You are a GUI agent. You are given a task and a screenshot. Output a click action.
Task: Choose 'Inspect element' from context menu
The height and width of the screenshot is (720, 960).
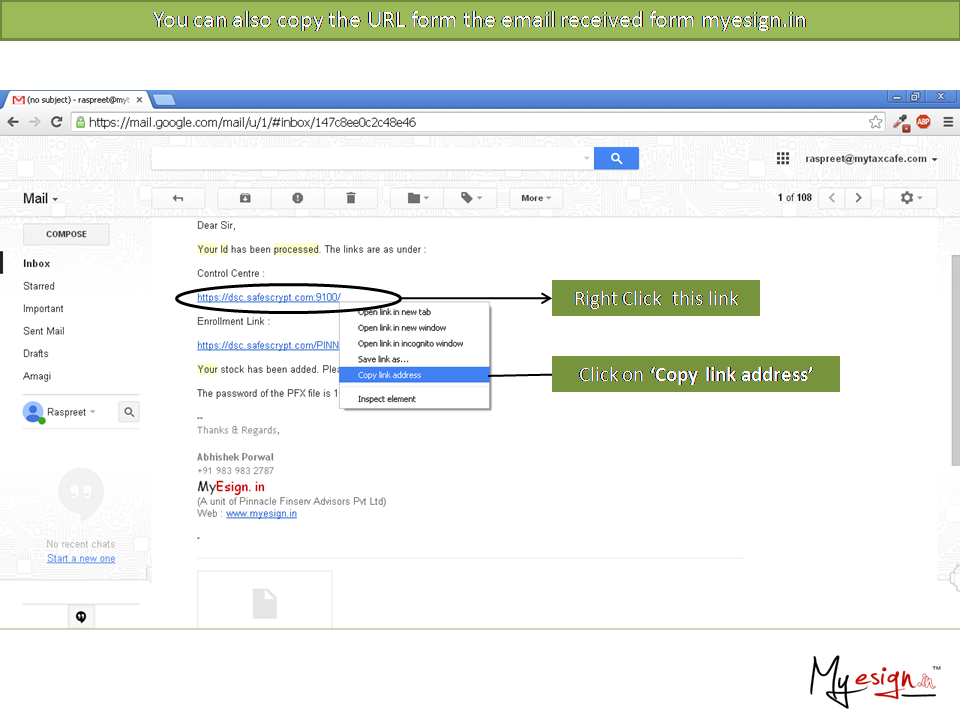386,399
